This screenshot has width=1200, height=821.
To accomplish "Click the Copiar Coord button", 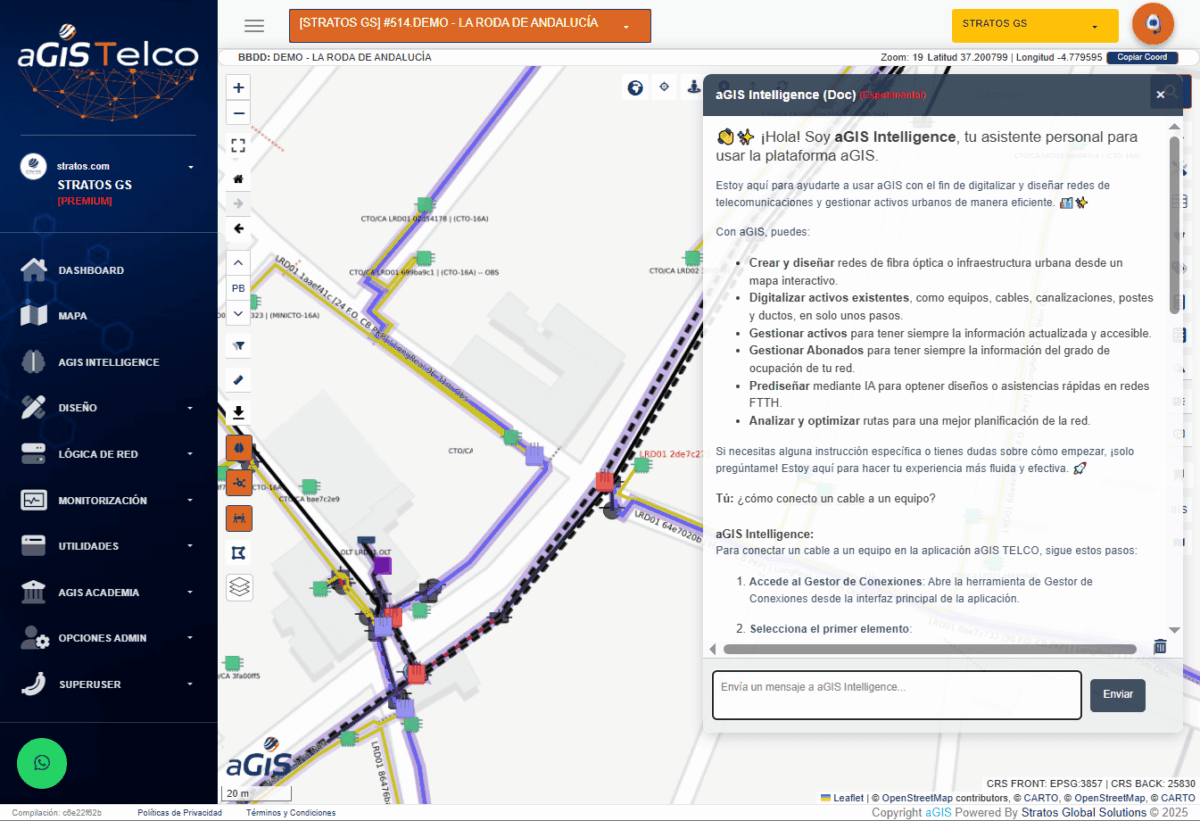I will coord(1141,58).
